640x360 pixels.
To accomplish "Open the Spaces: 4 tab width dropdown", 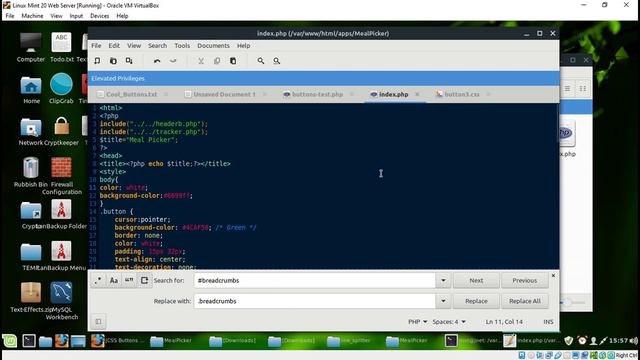I will (x=449, y=322).
